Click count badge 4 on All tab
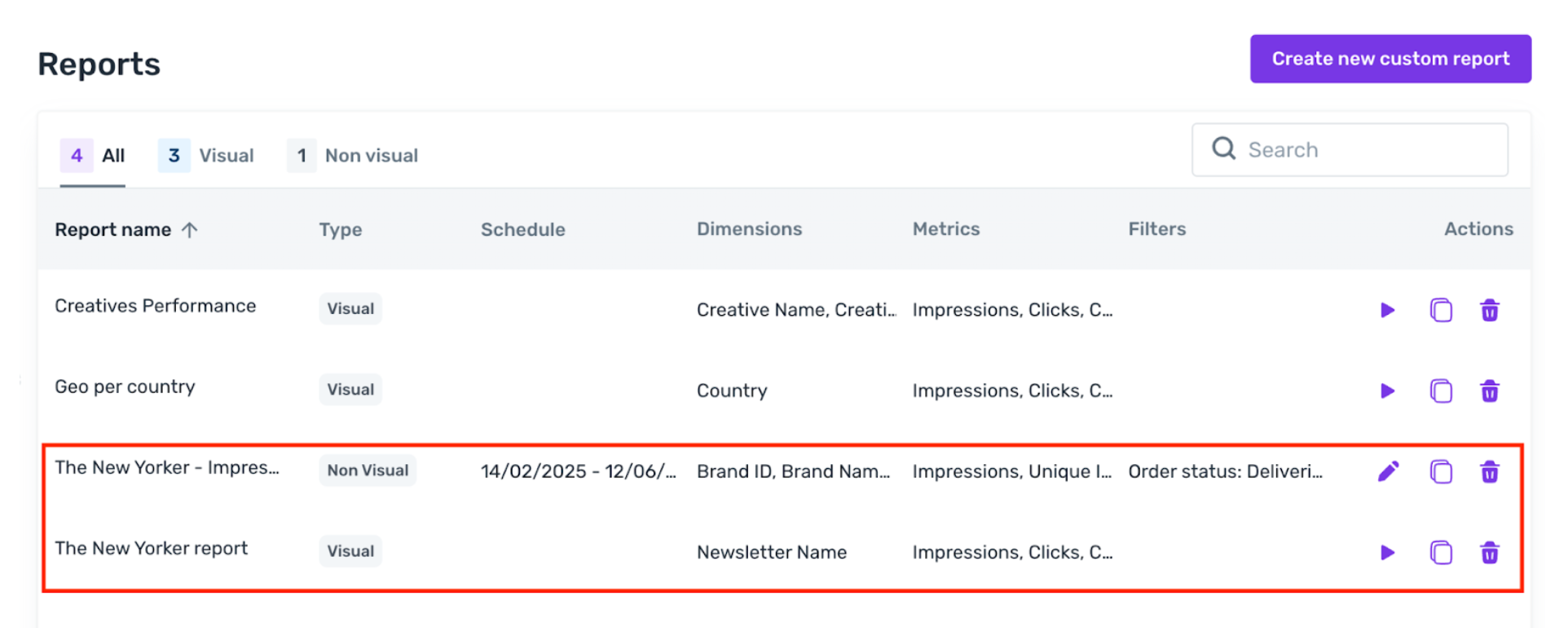This screenshot has width=1568, height=628. [77, 155]
